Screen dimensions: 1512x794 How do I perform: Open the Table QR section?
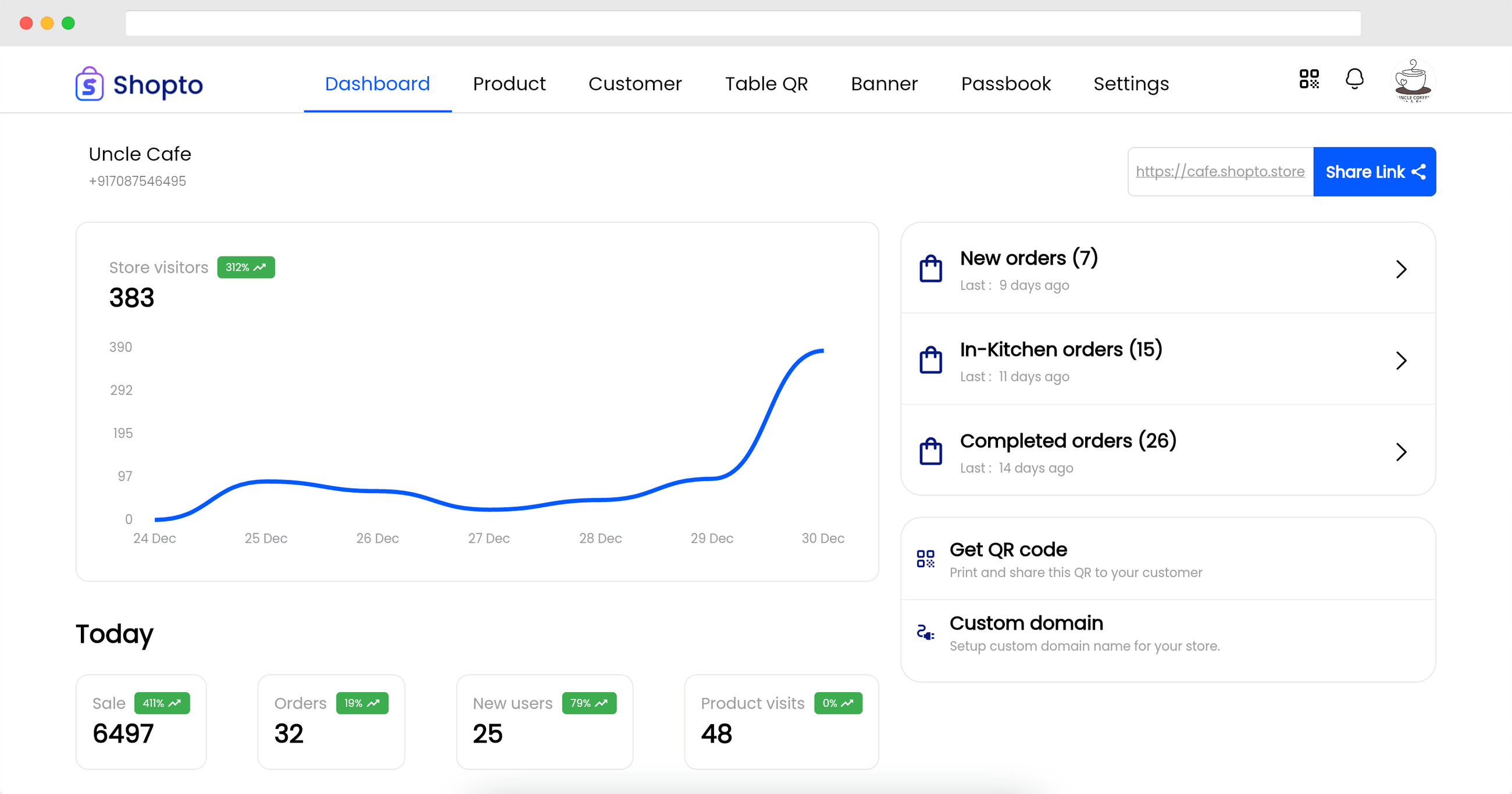(x=766, y=83)
